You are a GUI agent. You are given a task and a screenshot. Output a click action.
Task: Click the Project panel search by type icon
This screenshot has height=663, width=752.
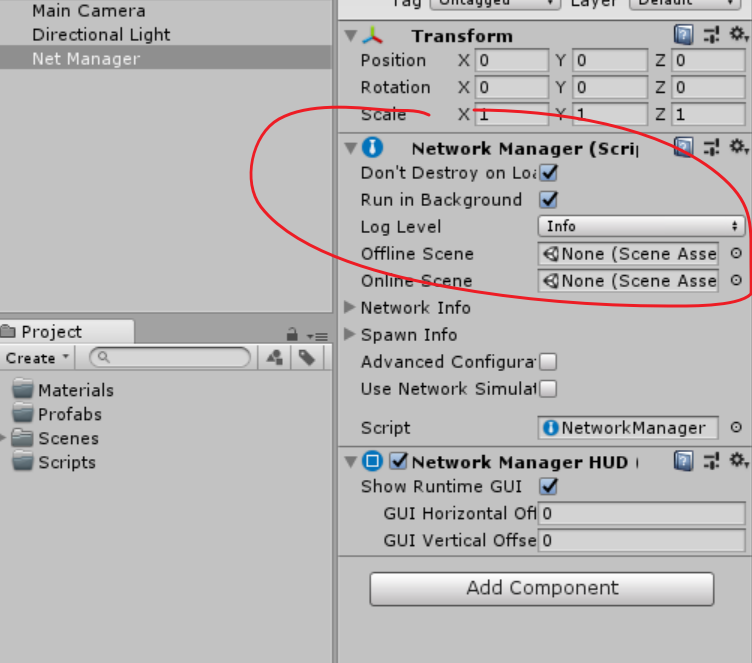click(x=274, y=357)
